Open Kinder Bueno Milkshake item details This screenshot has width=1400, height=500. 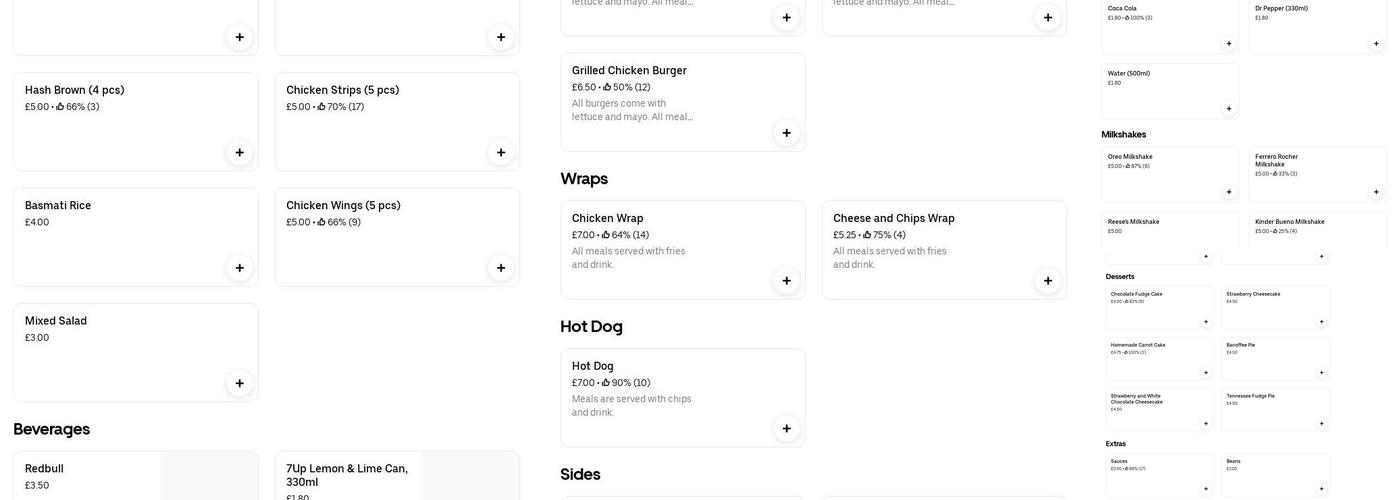1290,222
